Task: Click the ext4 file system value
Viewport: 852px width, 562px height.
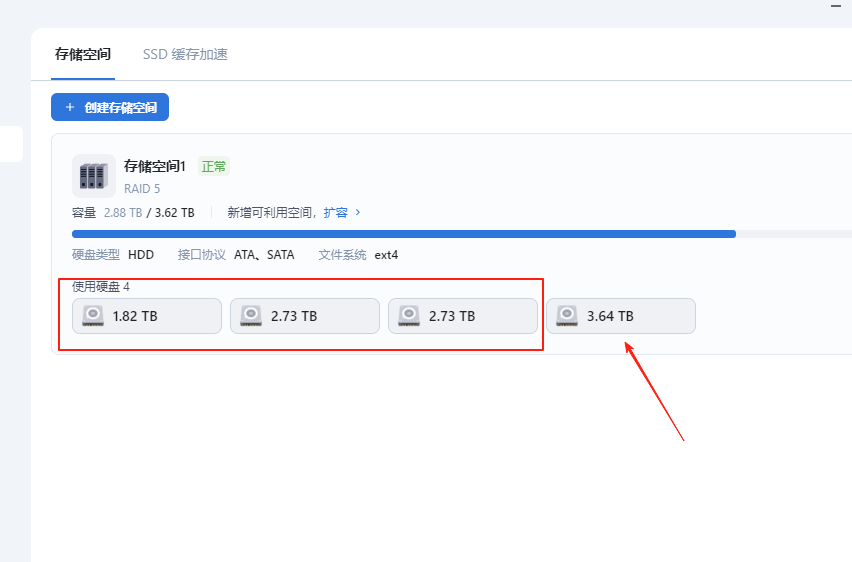Action: point(386,255)
